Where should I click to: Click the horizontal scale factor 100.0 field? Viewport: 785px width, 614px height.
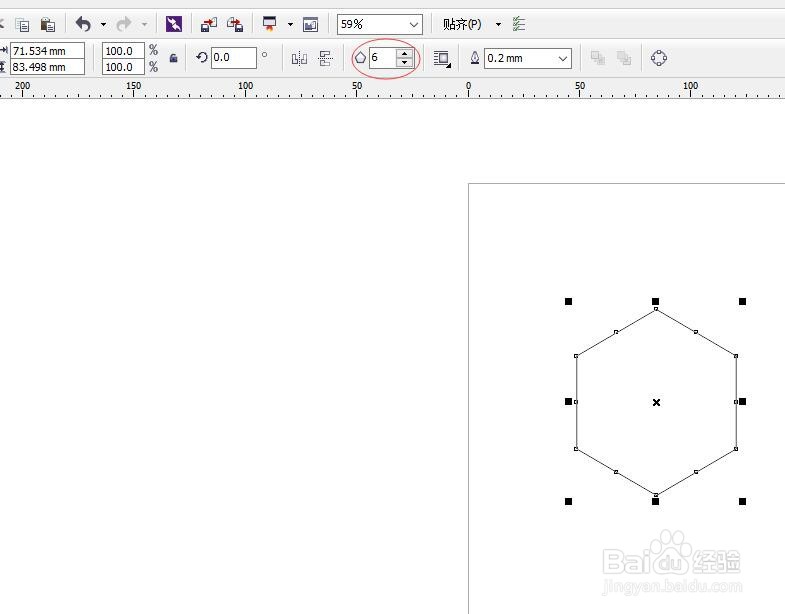(x=123, y=51)
